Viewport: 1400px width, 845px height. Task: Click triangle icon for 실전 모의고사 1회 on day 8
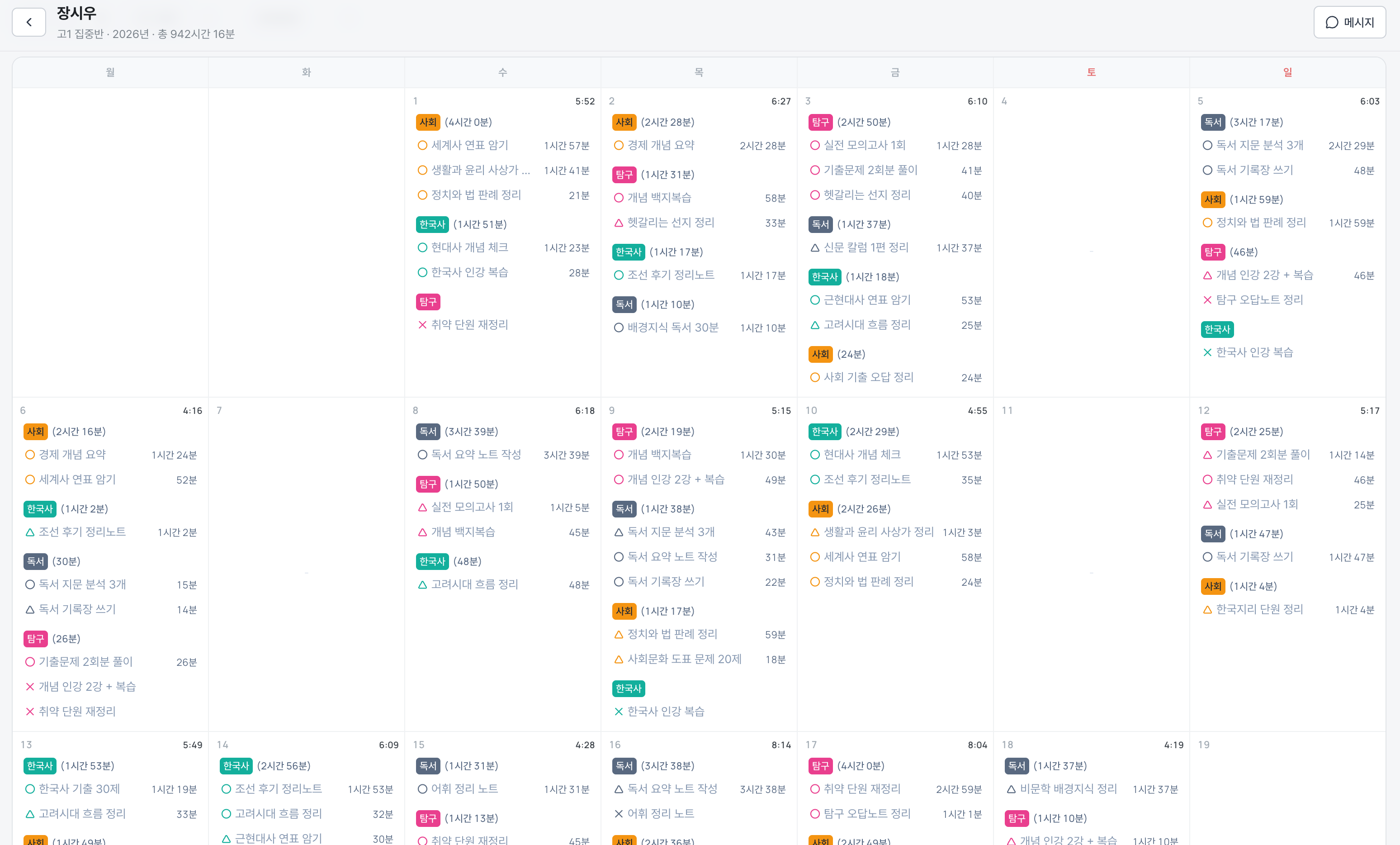pyautogui.click(x=422, y=507)
